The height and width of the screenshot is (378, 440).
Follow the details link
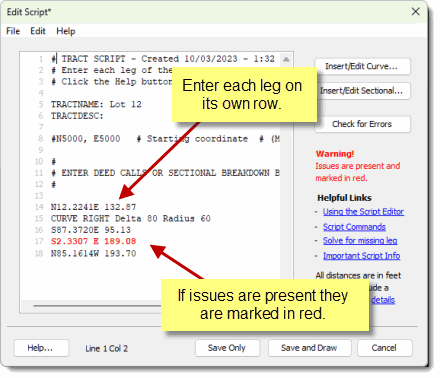click(x=383, y=300)
